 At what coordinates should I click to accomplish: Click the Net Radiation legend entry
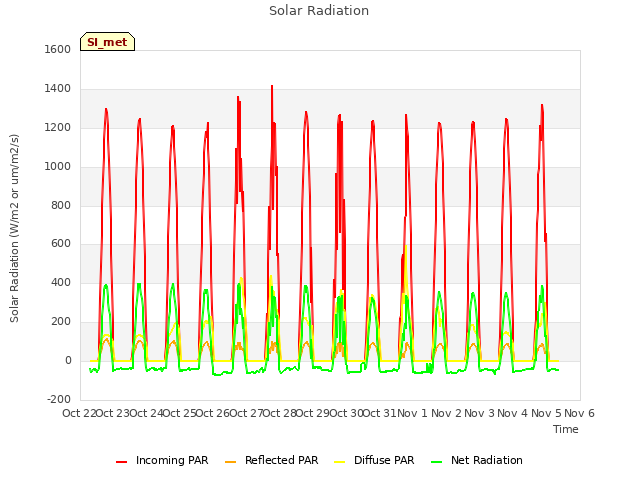pos(477,460)
